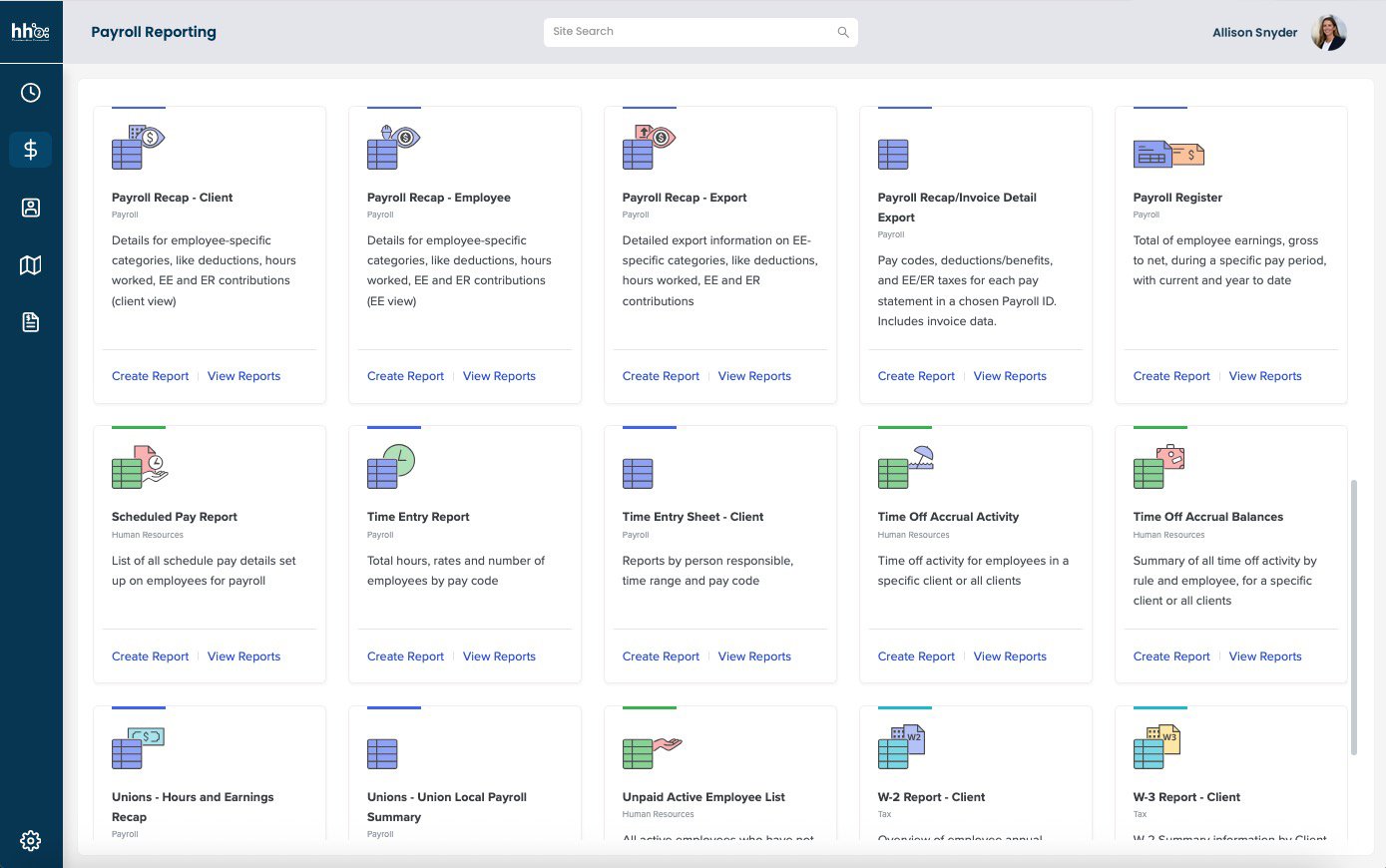
Task: Click the map icon in sidebar
Action: 31,264
